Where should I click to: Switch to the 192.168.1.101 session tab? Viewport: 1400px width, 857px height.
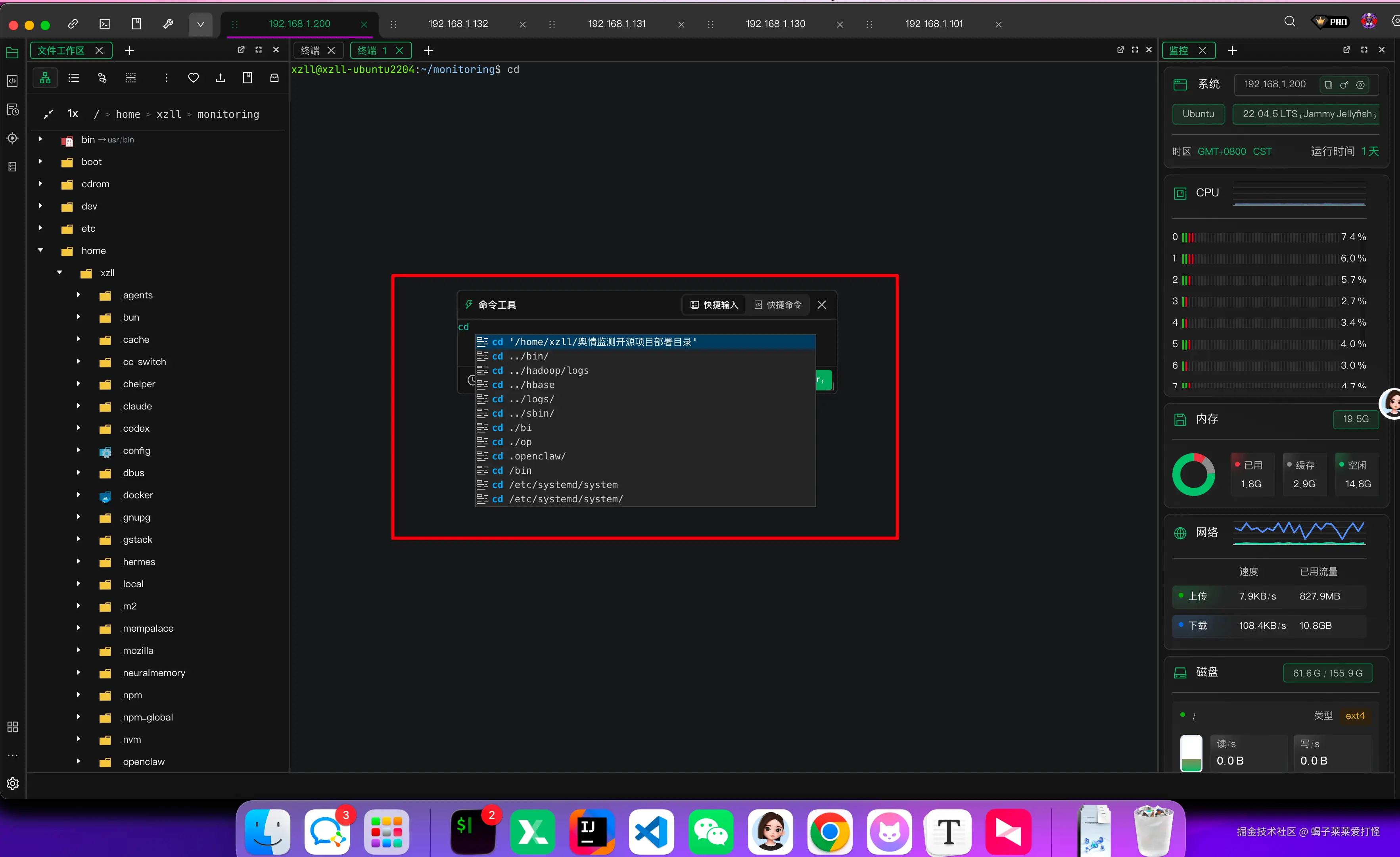pyautogui.click(x=934, y=24)
